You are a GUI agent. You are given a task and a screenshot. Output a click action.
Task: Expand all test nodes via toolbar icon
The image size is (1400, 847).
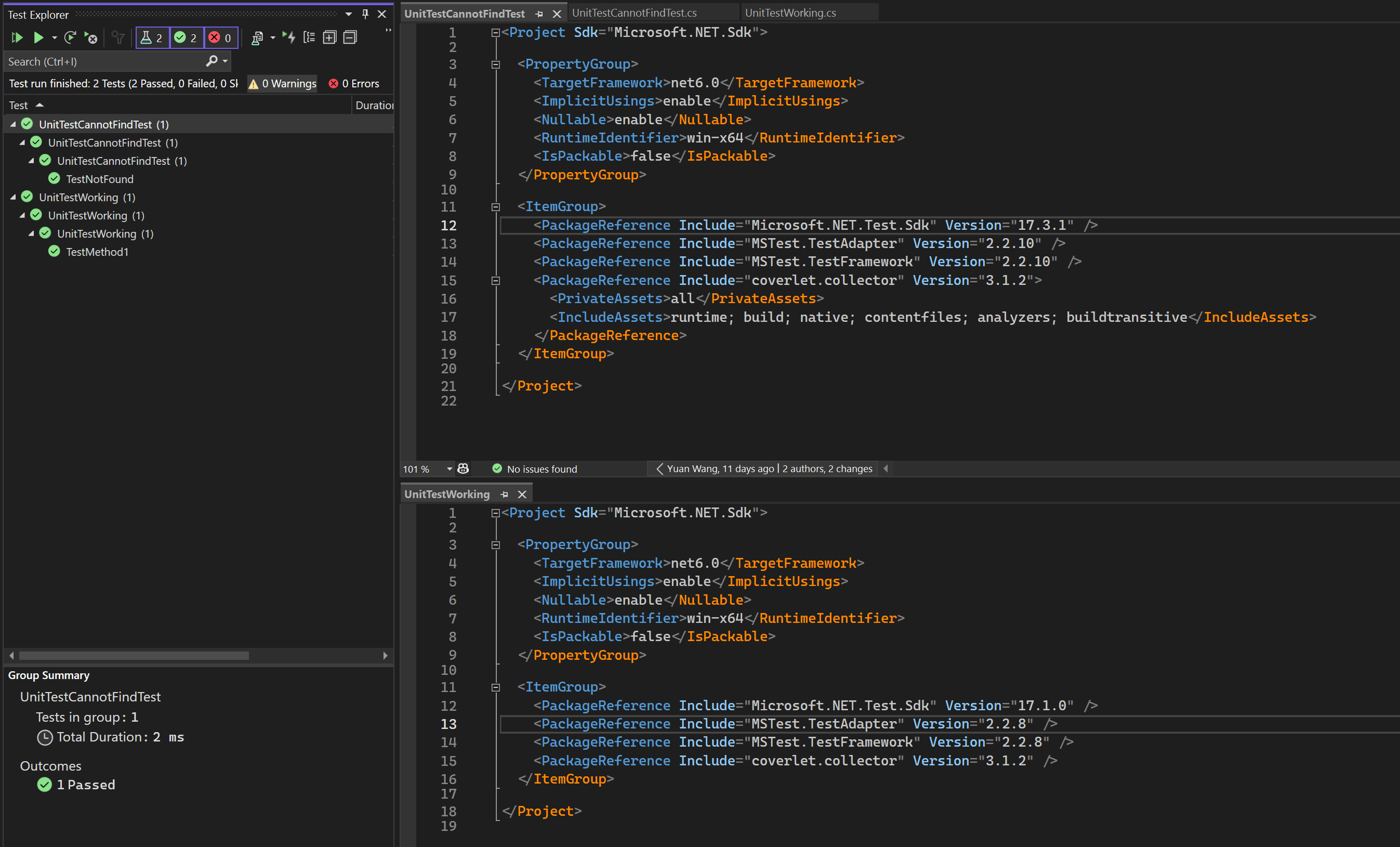(x=329, y=37)
